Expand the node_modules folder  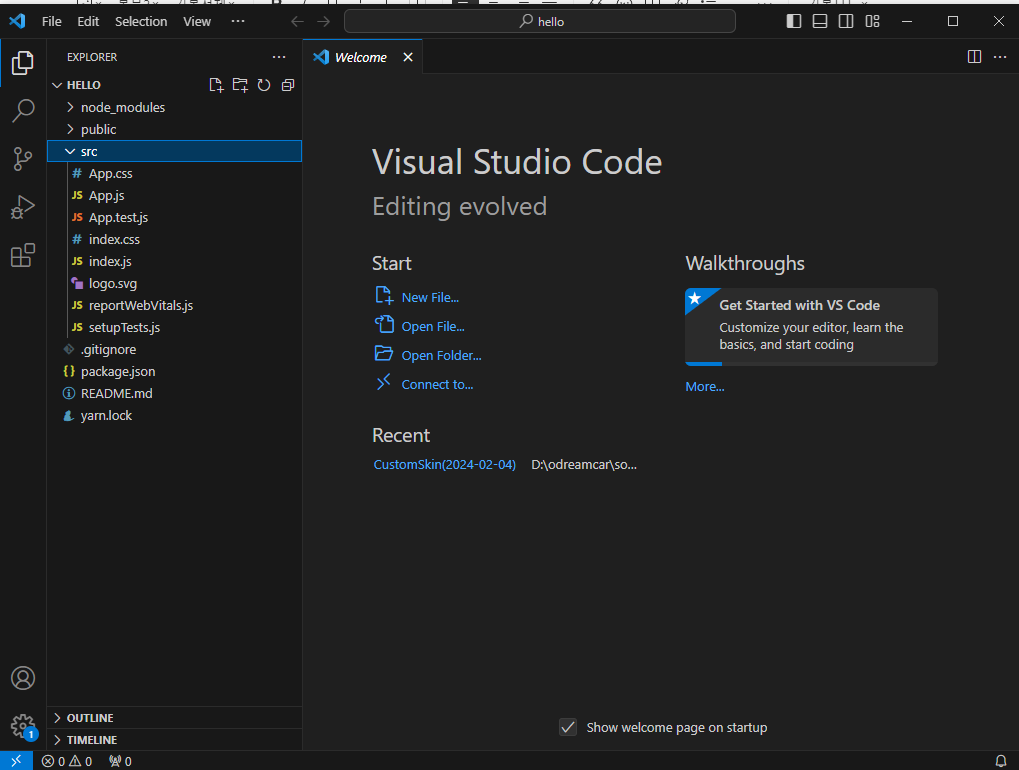[174, 107]
